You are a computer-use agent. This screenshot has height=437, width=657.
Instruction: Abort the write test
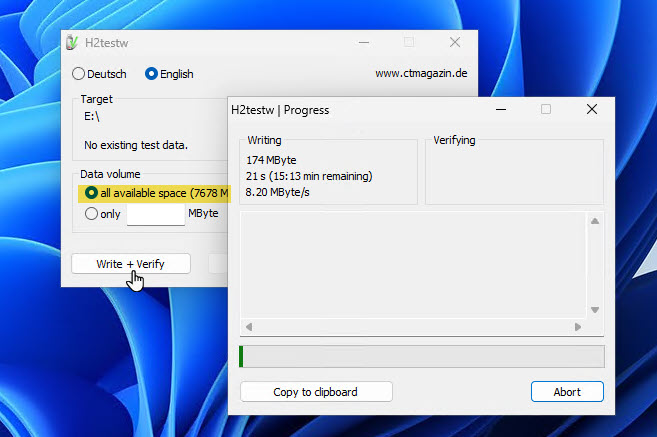(567, 392)
